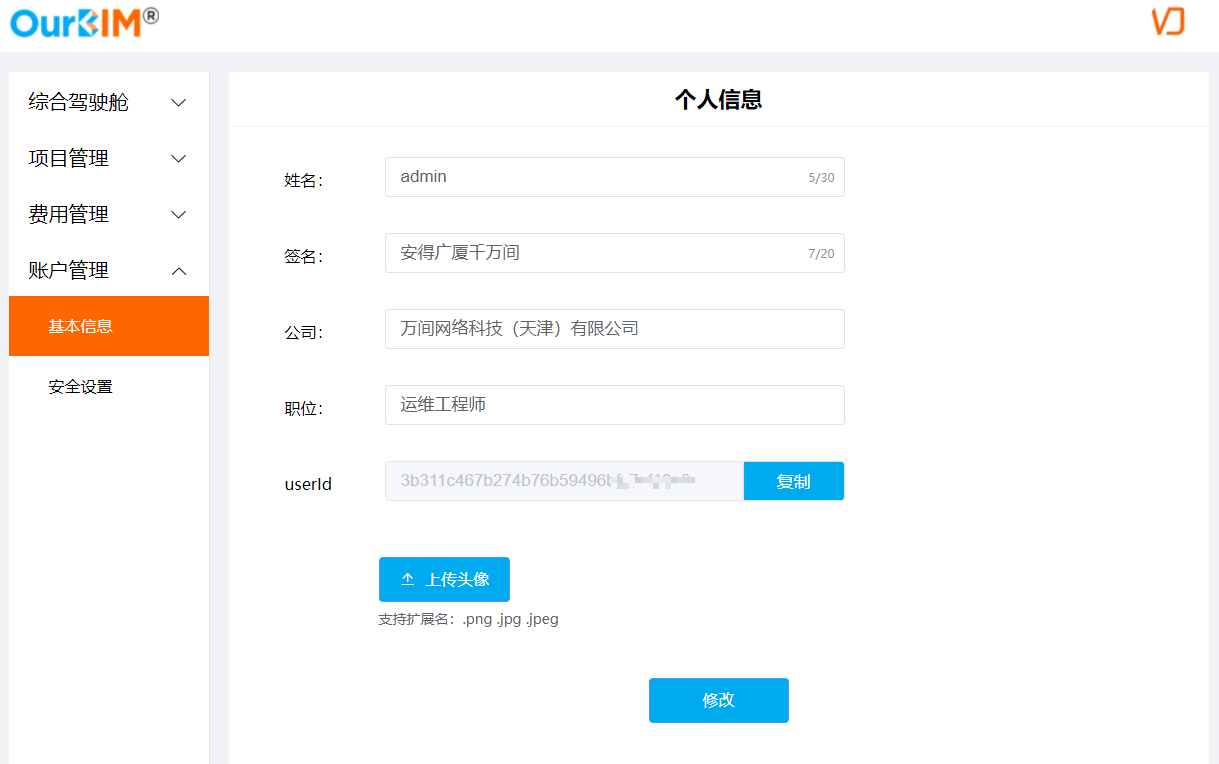Click the 姓名 label

tap(304, 180)
